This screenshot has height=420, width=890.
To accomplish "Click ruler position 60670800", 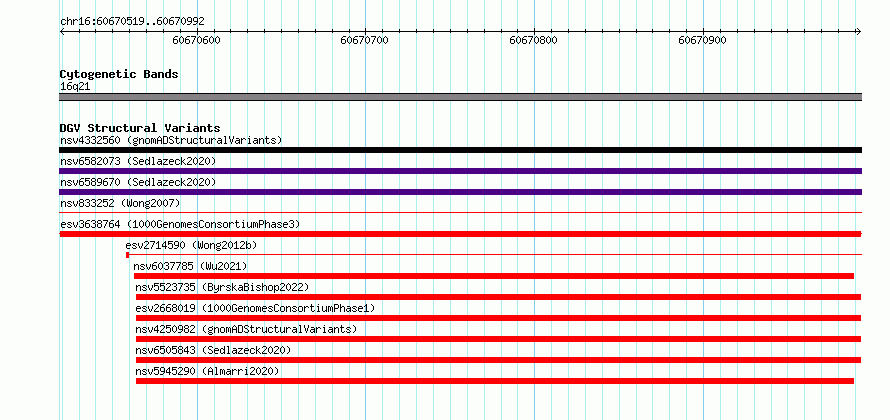I will click(x=534, y=40).
